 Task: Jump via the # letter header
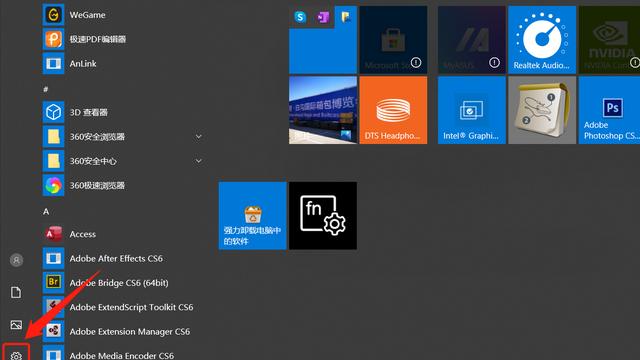click(x=46, y=89)
